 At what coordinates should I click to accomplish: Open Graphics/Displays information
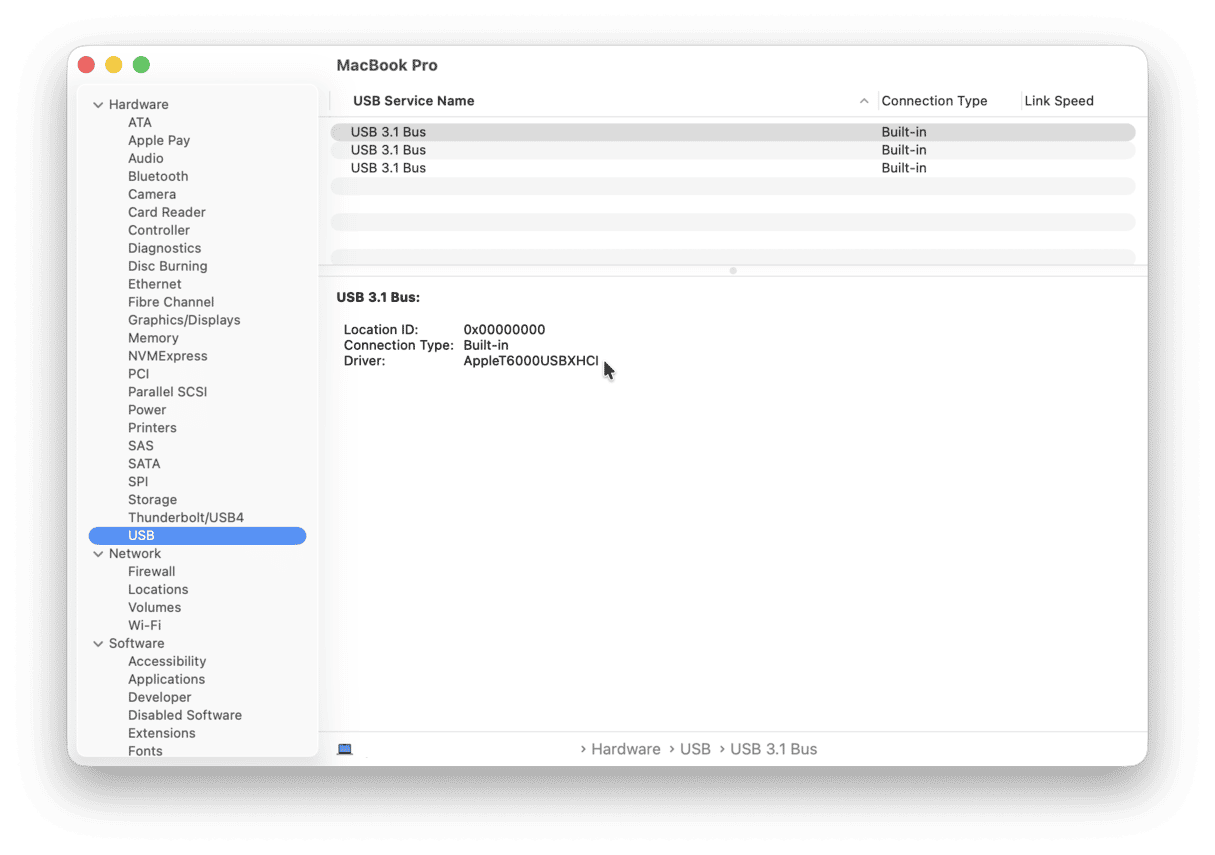[184, 319]
